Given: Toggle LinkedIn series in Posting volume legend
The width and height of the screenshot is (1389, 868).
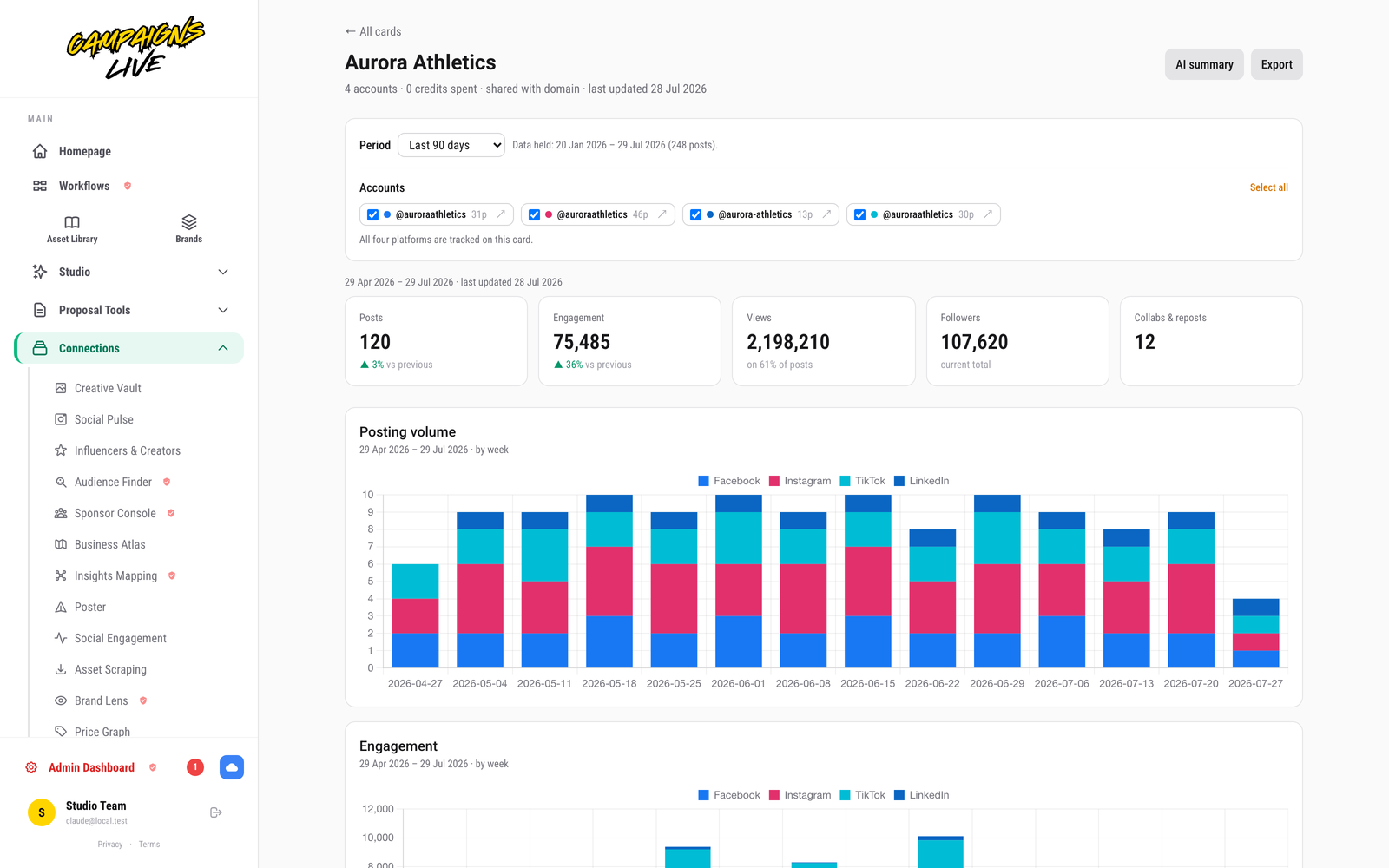Looking at the screenshot, I should click(921, 481).
